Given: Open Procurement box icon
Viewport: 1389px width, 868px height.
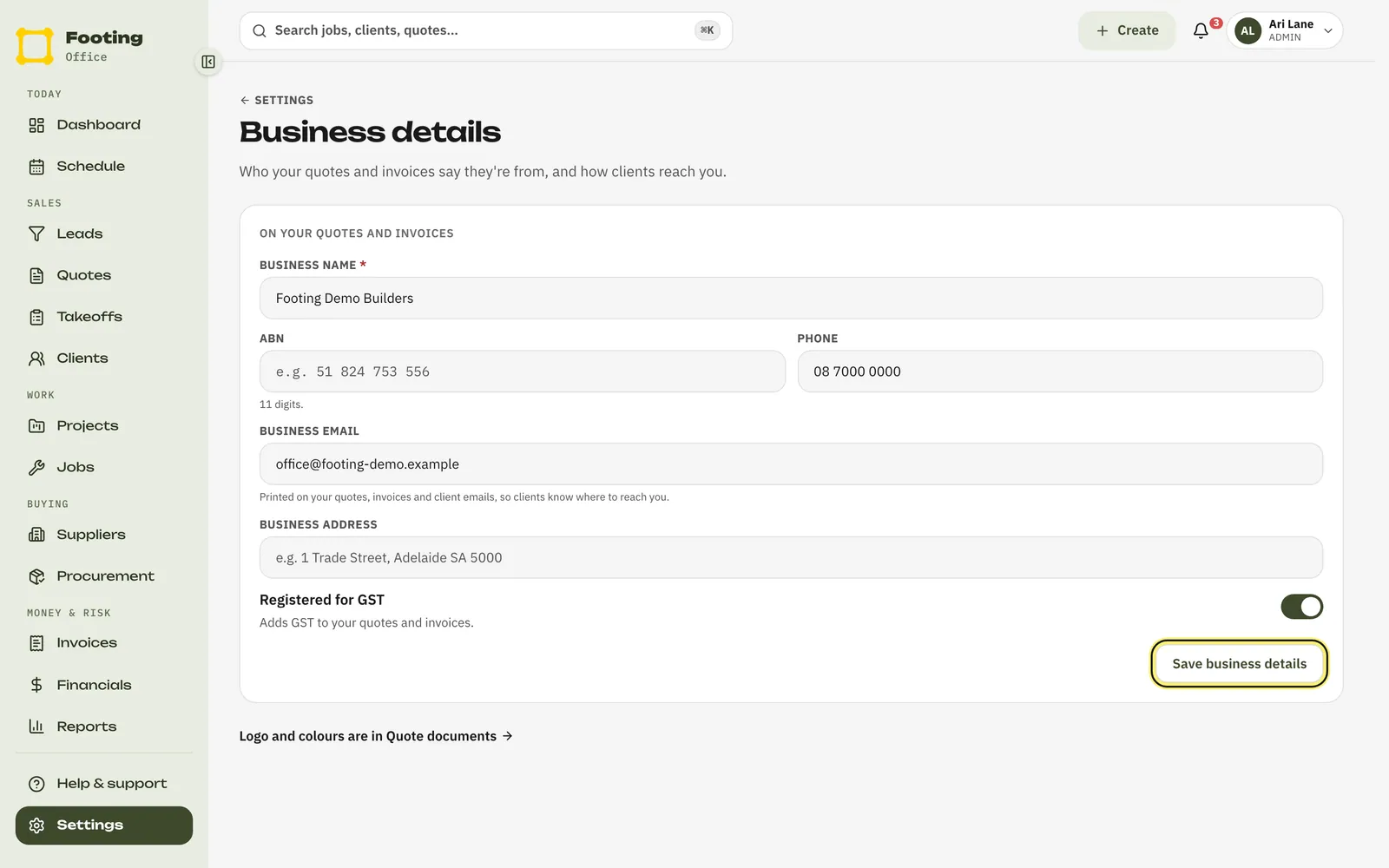Looking at the screenshot, I should 36,576.
